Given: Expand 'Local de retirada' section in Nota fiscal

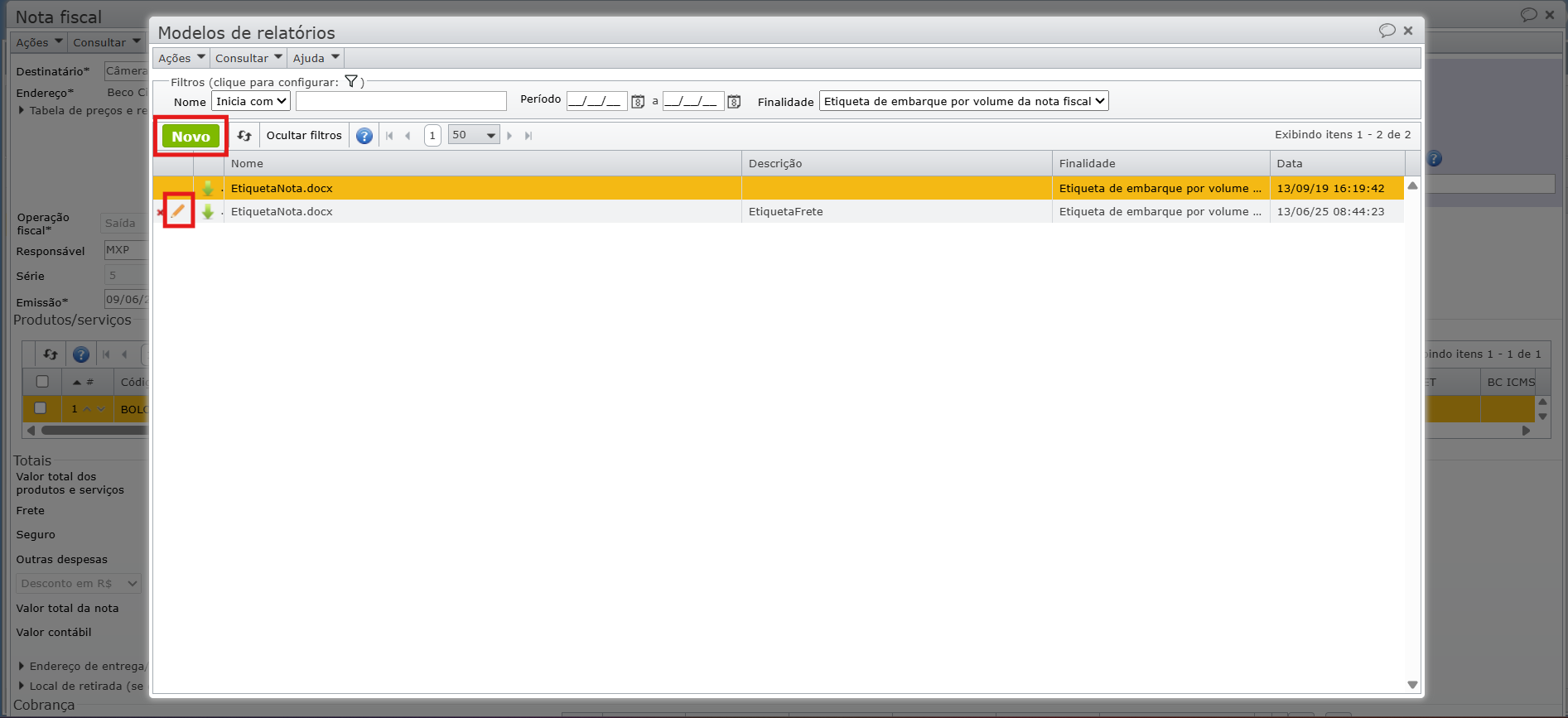Looking at the screenshot, I should coord(22,686).
